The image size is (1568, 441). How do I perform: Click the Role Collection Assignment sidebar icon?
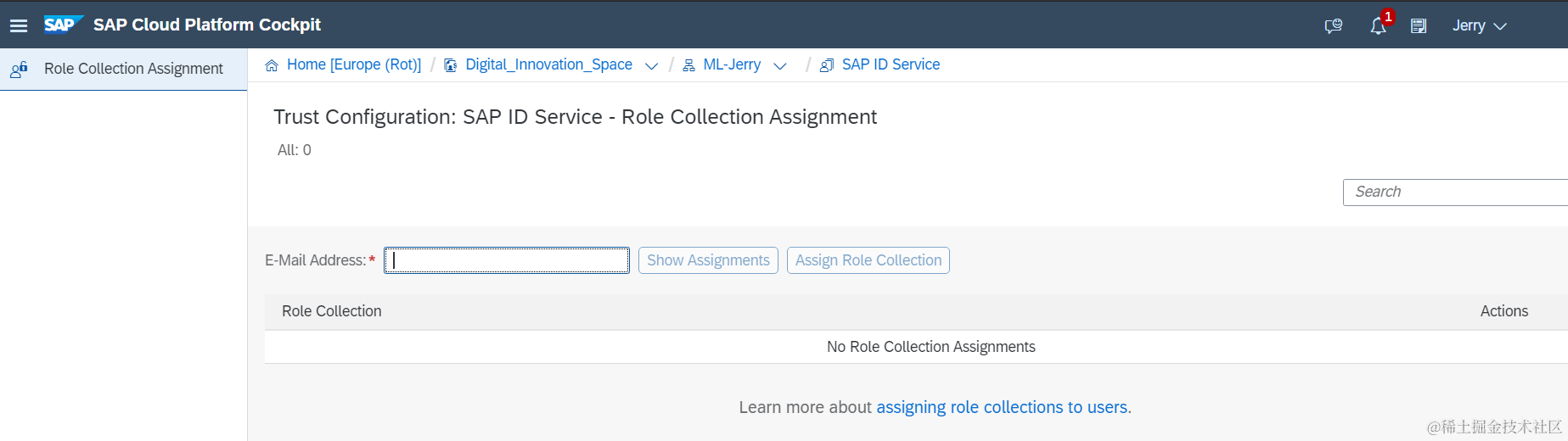tap(19, 70)
